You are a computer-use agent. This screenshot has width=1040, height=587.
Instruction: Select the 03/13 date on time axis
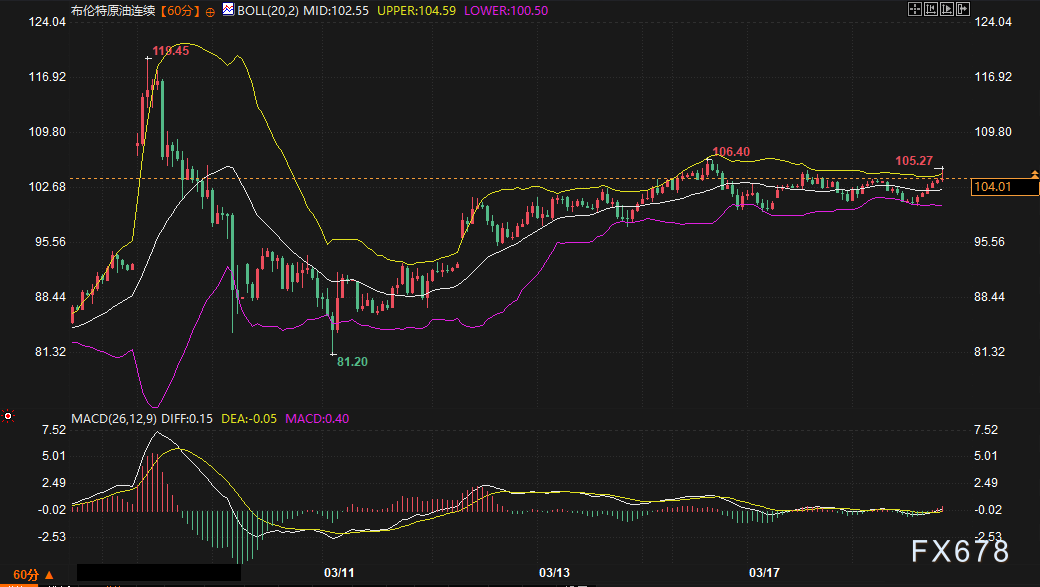[x=553, y=573]
